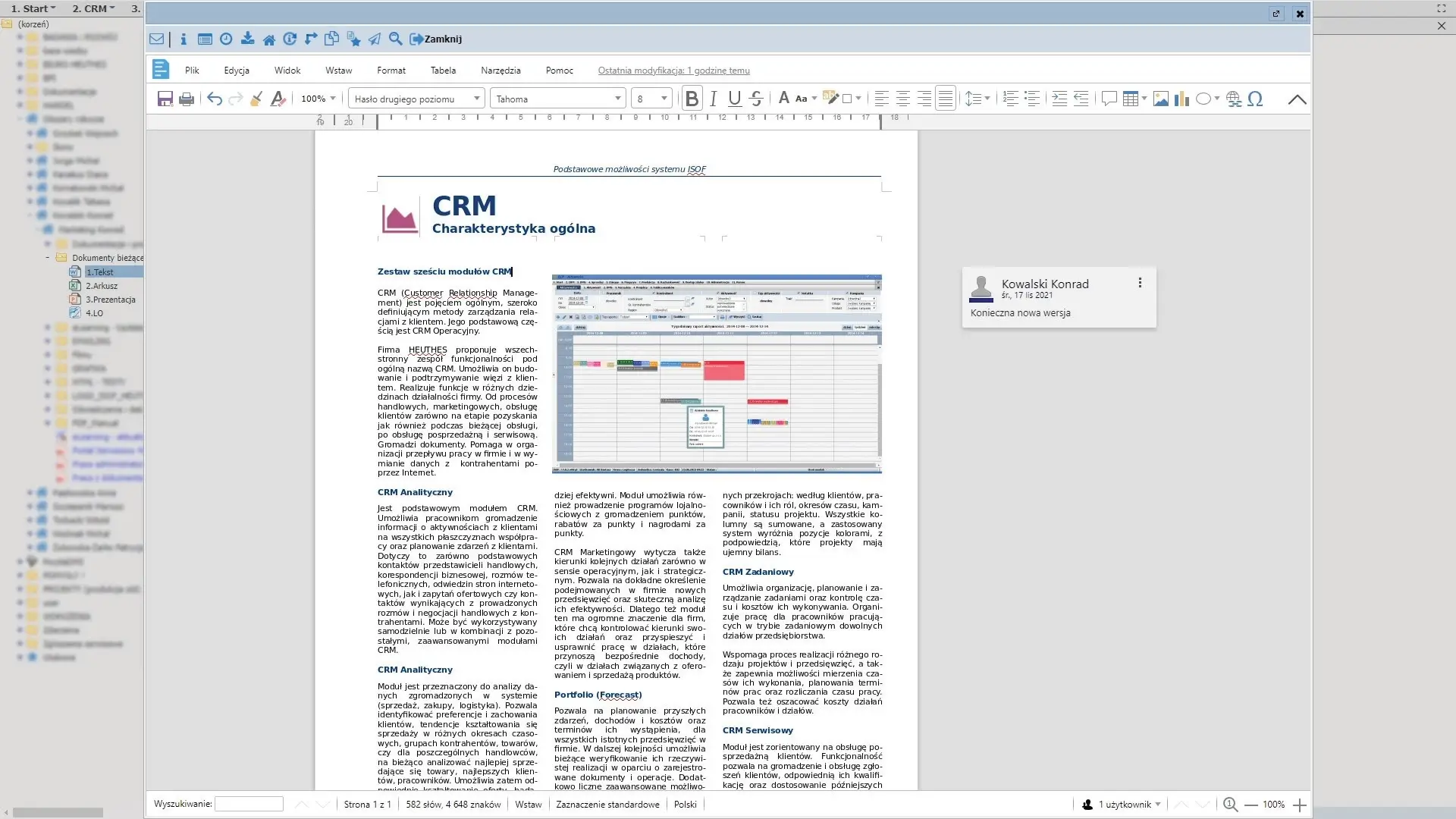Toggle bold formatting
Viewport: 1456px width, 819px height.
pyautogui.click(x=692, y=99)
